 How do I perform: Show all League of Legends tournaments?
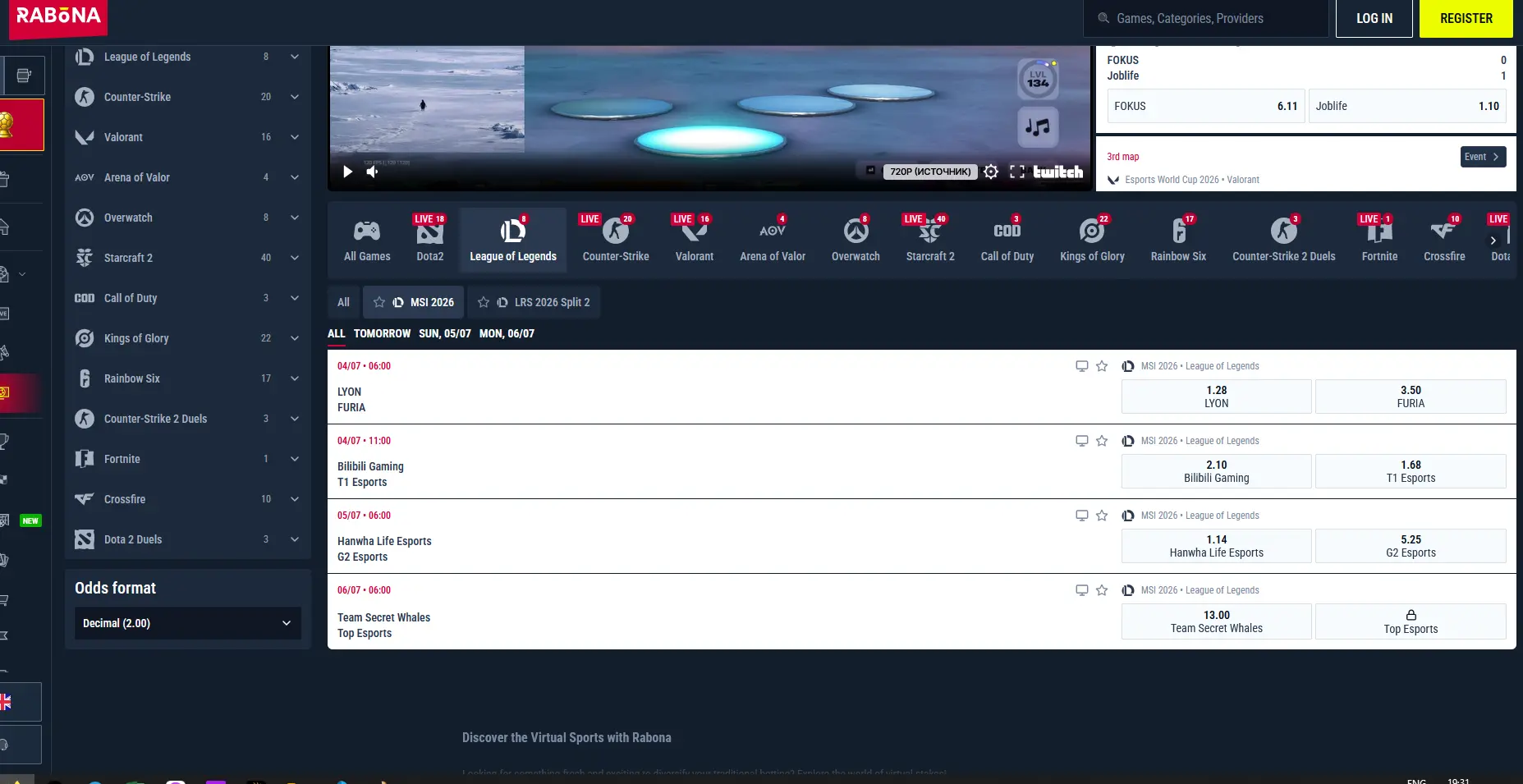(x=343, y=302)
